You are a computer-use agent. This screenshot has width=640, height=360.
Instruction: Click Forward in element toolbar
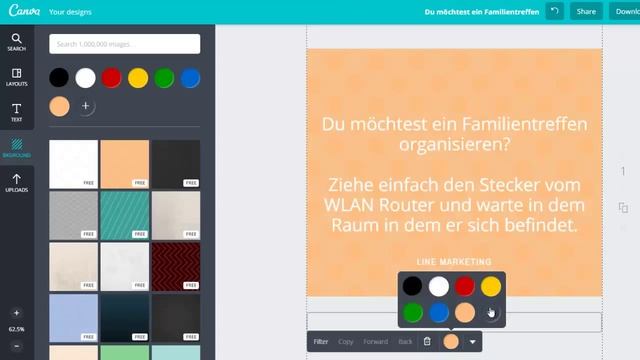click(x=376, y=342)
